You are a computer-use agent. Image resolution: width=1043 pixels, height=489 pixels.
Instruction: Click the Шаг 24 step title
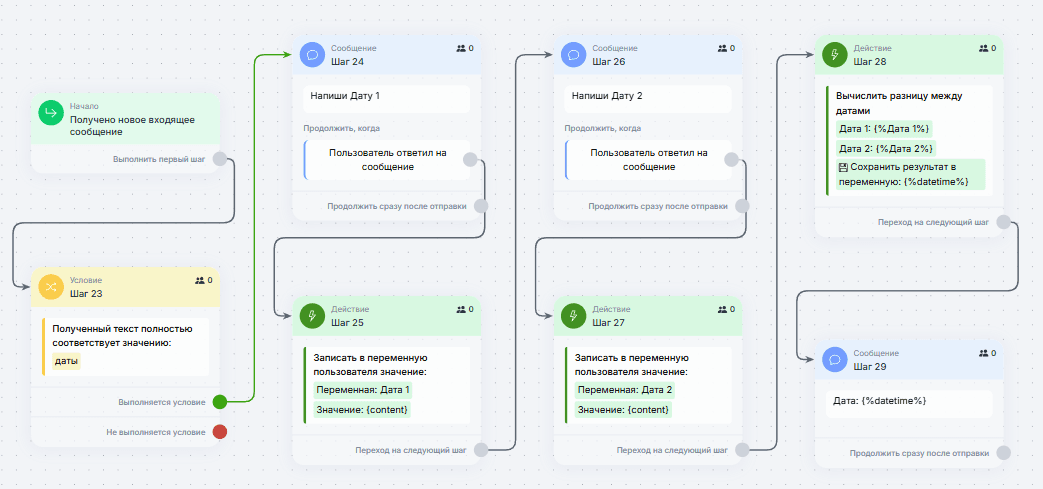tap(347, 62)
